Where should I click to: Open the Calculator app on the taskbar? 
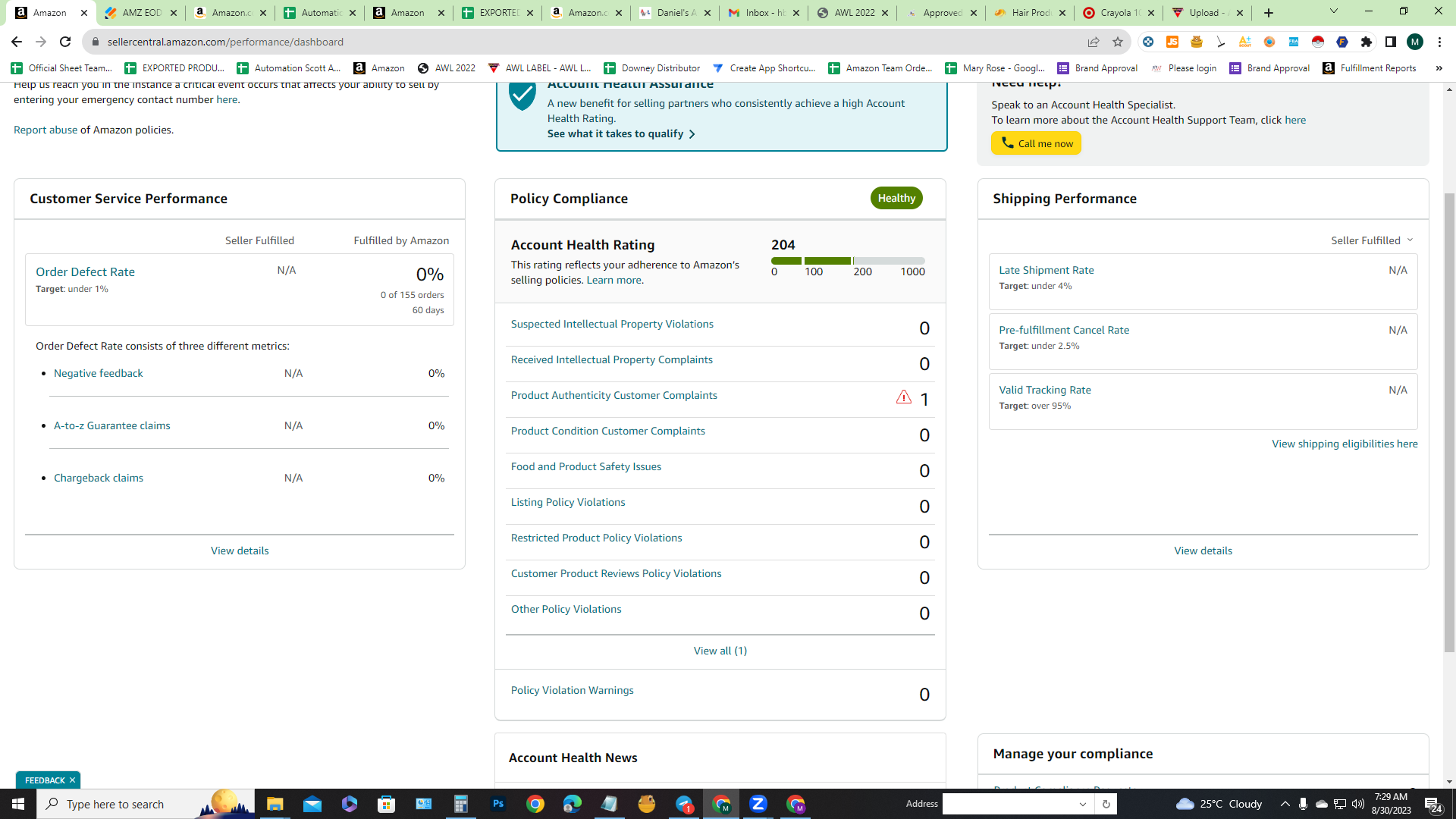click(x=461, y=804)
